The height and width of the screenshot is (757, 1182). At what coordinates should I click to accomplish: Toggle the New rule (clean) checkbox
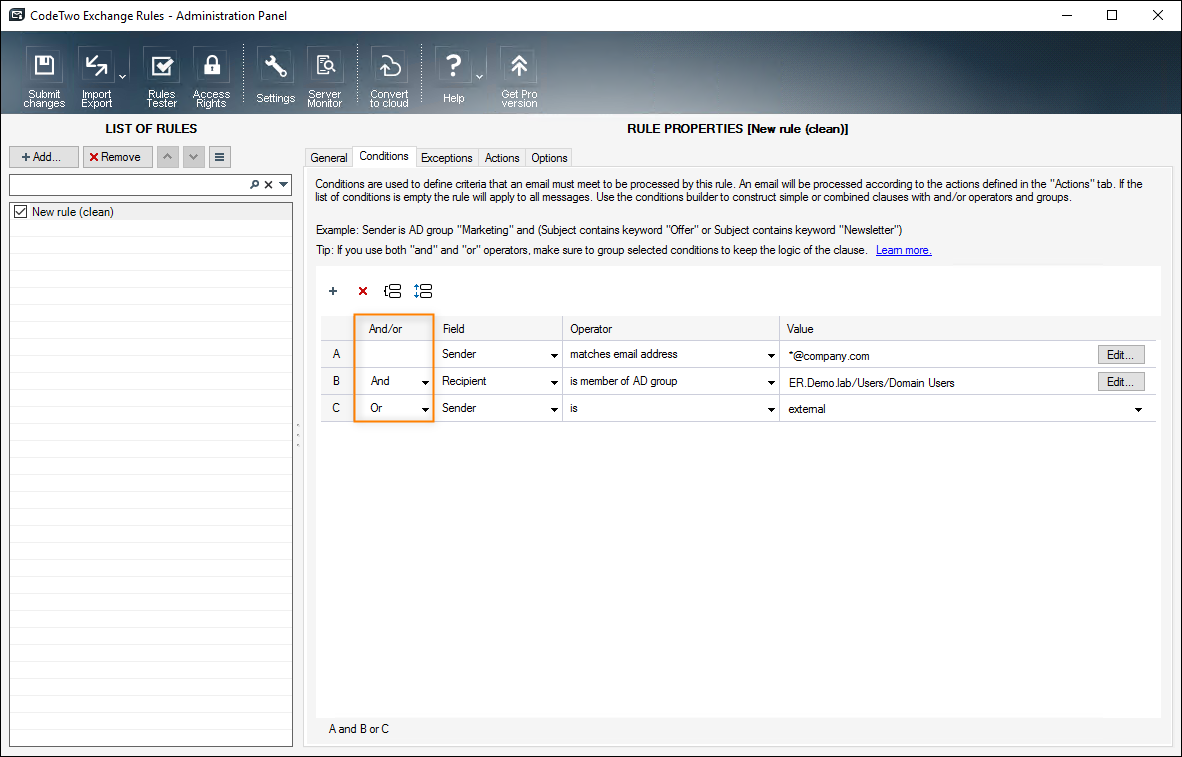[20, 212]
